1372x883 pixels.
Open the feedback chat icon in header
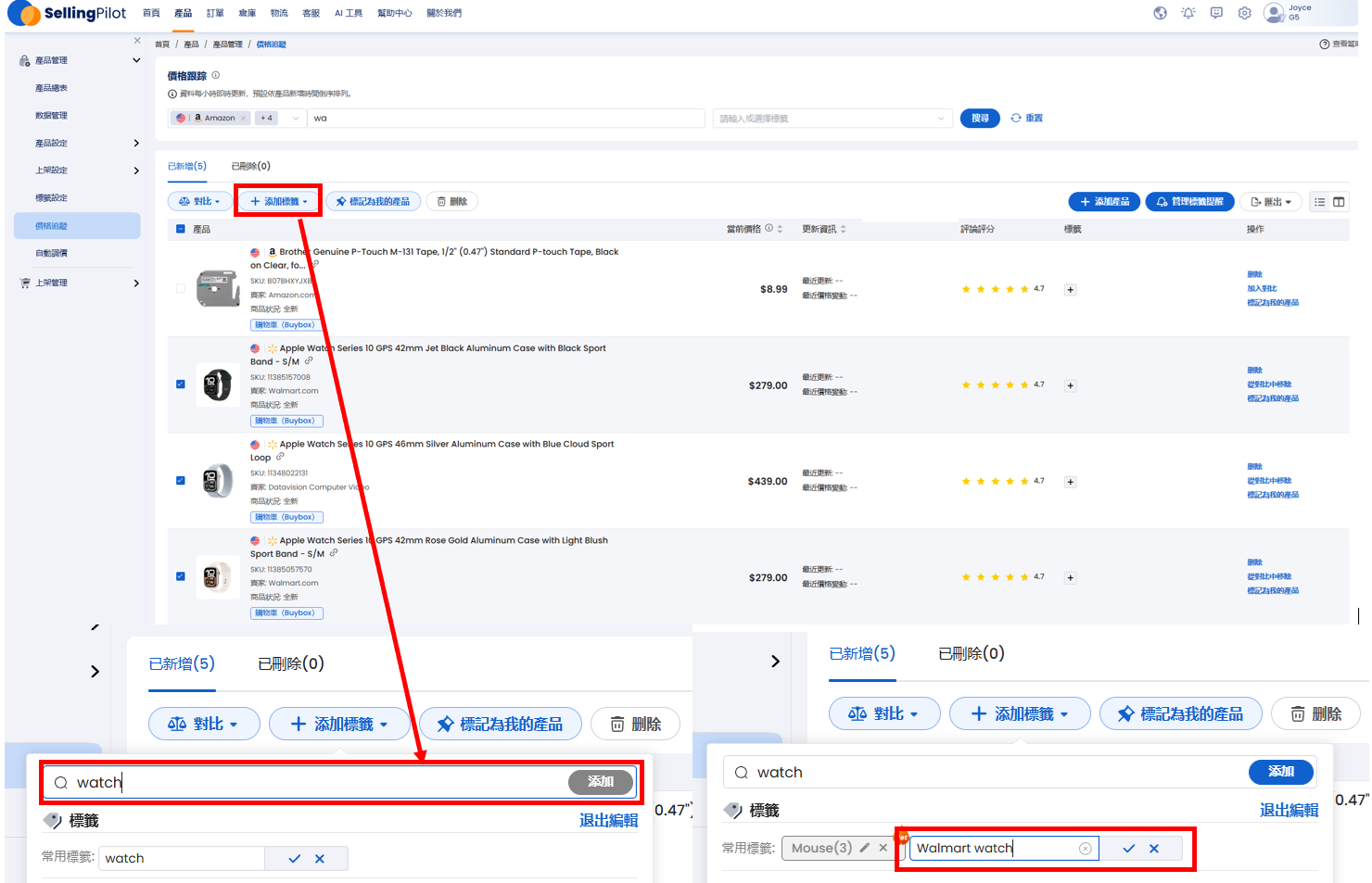[x=1216, y=13]
